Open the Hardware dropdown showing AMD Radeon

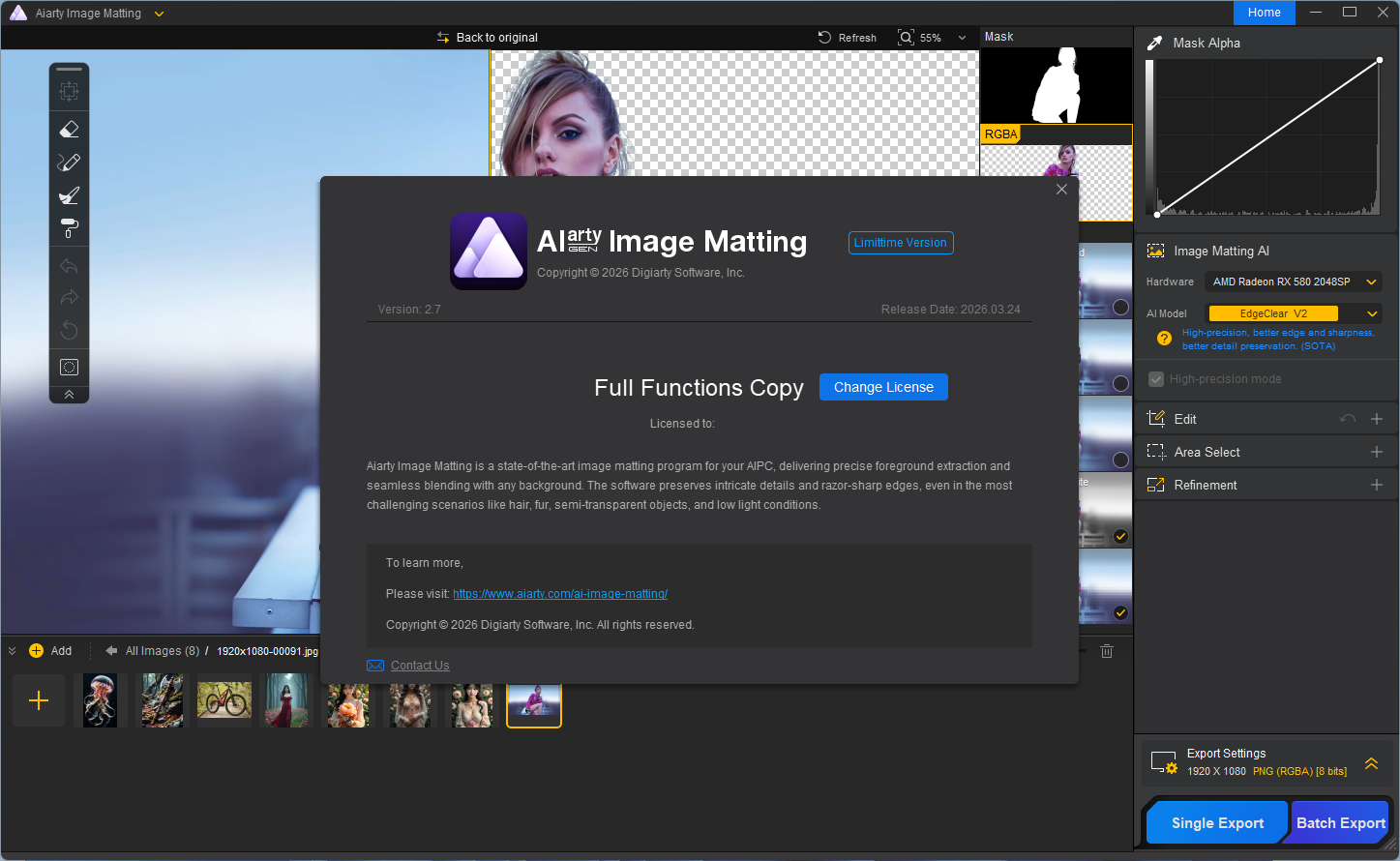[1293, 282]
